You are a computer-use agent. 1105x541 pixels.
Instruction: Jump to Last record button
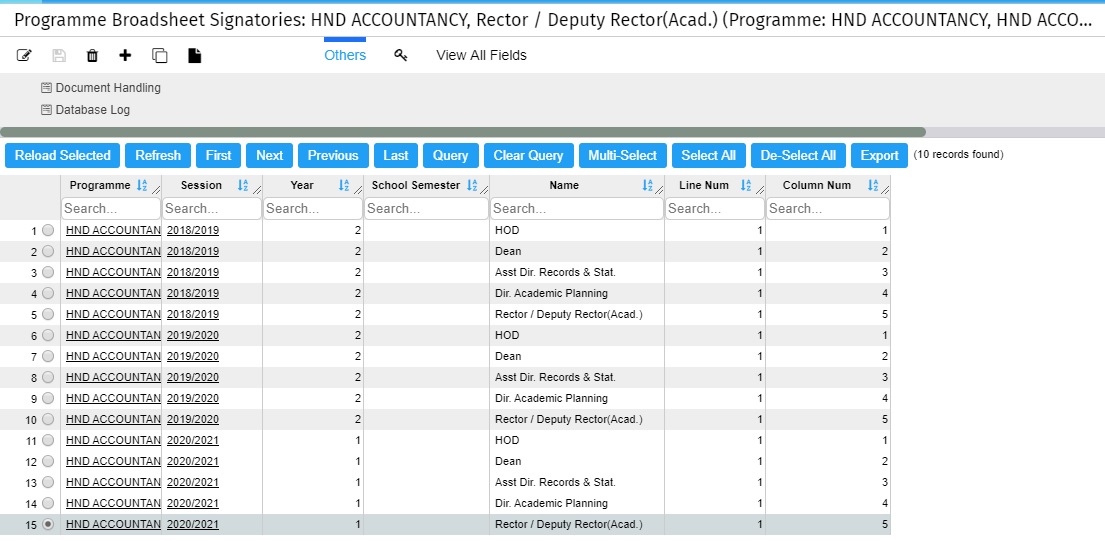pos(396,156)
